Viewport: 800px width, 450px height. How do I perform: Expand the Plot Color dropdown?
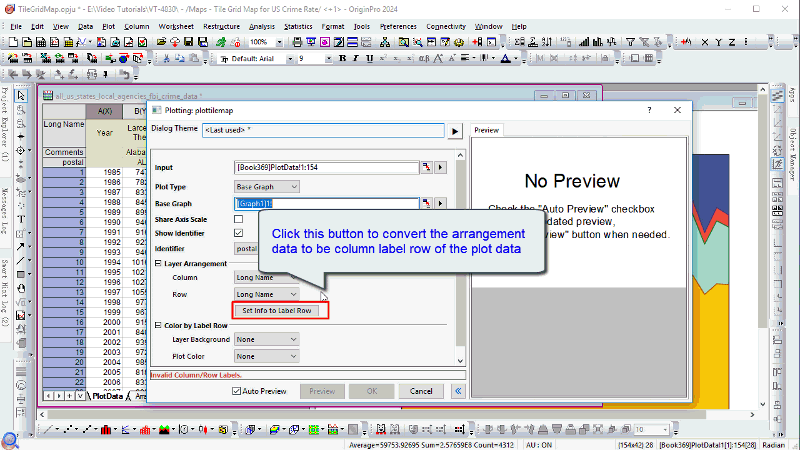[266, 356]
